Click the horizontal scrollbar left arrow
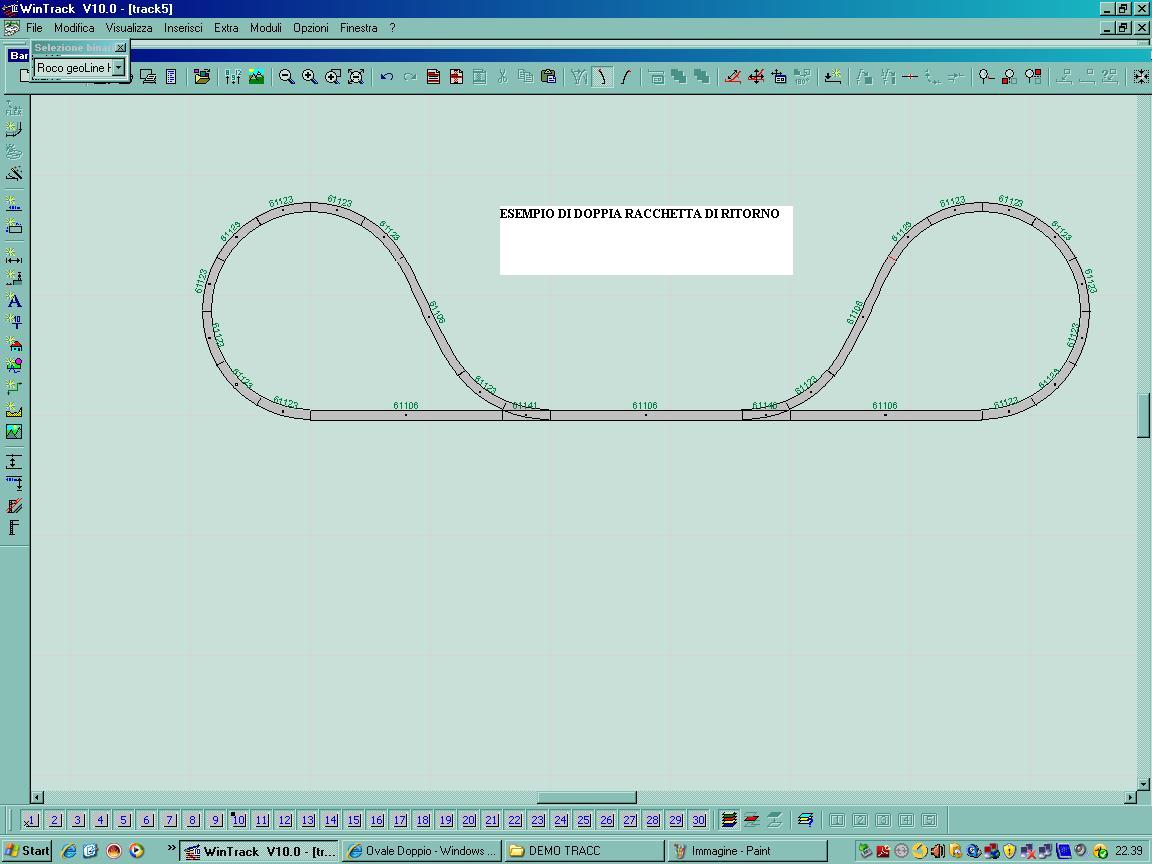This screenshot has width=1152, height=864. pos(37,798)
